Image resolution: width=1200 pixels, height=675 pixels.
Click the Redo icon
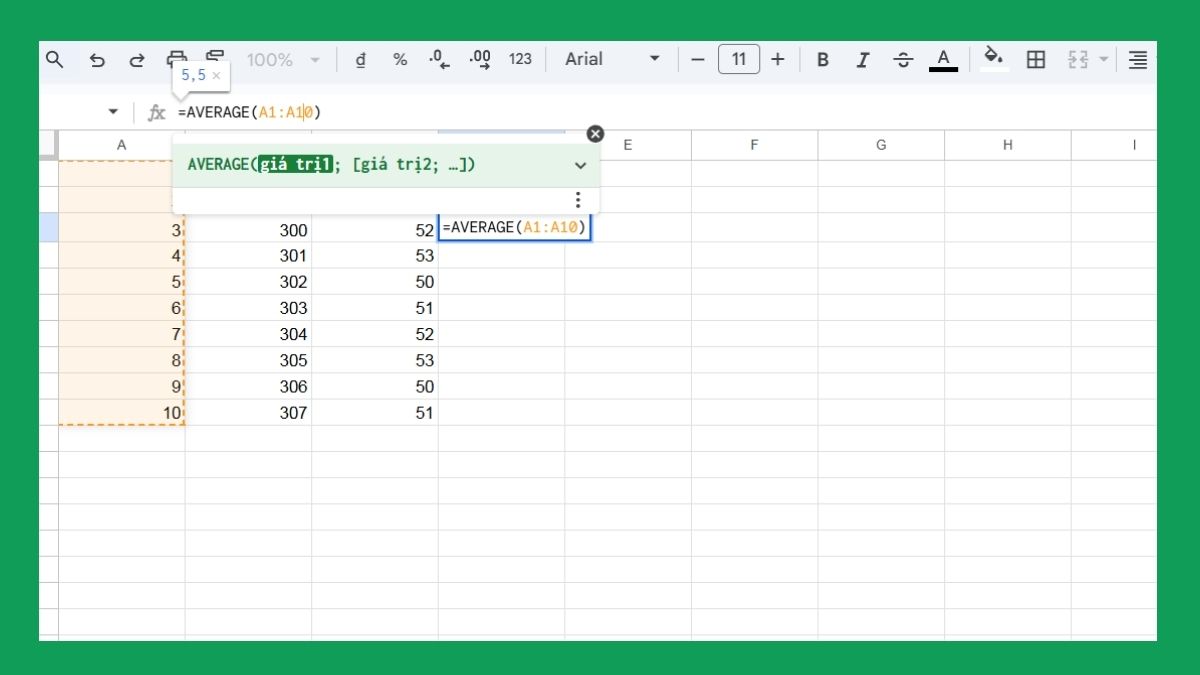[x=137, y=59]
